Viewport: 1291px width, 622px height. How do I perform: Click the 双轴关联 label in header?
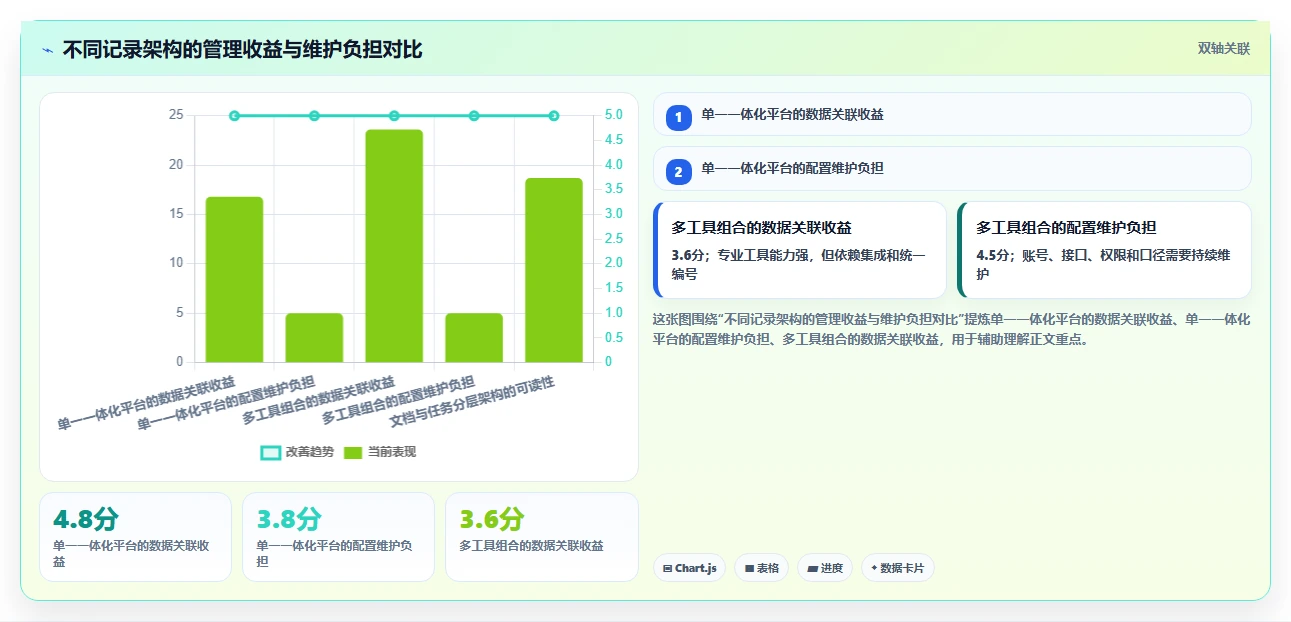pyautogui.click(x=1224, y=49)
